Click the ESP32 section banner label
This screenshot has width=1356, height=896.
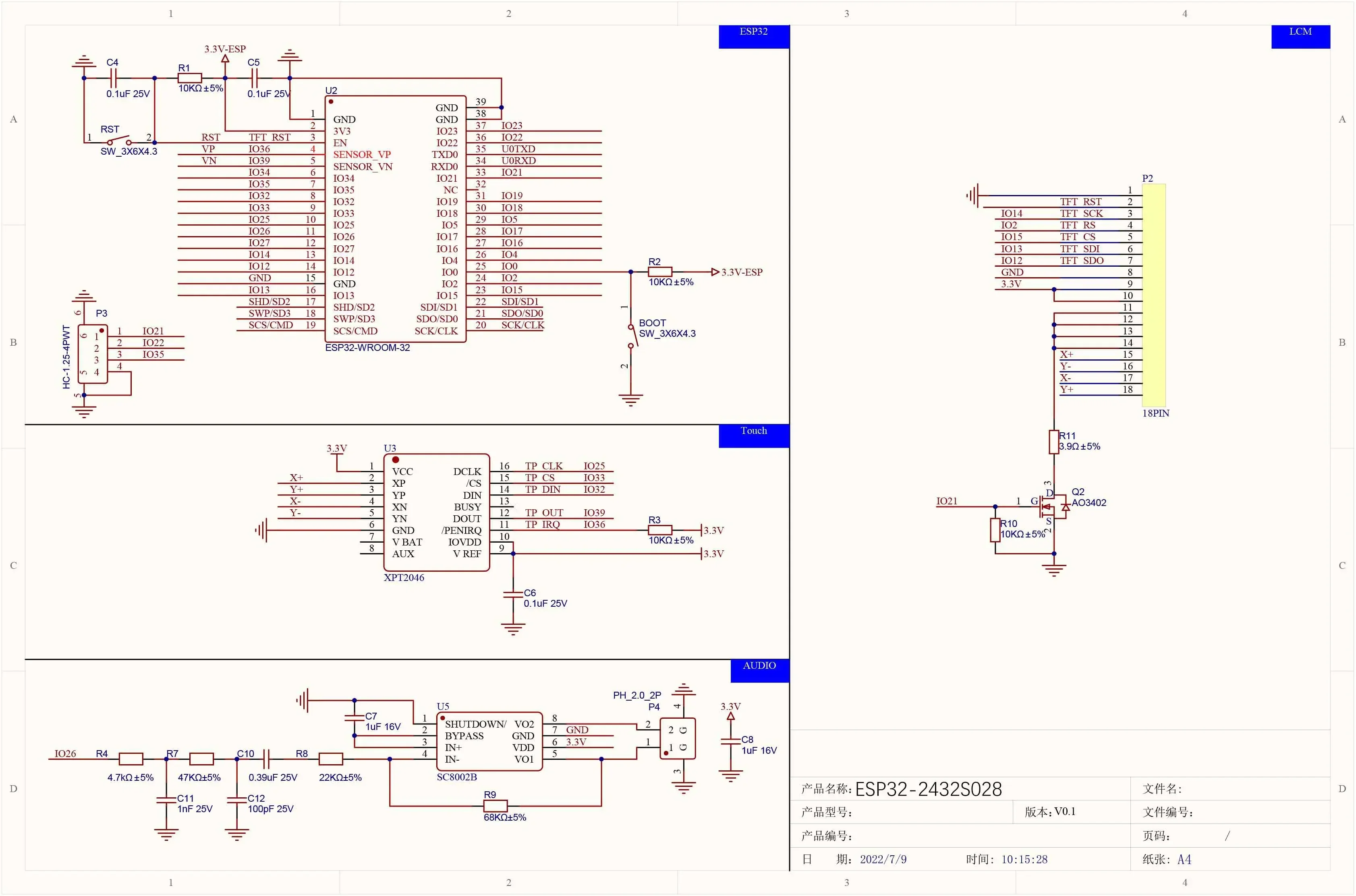point(753,32)
